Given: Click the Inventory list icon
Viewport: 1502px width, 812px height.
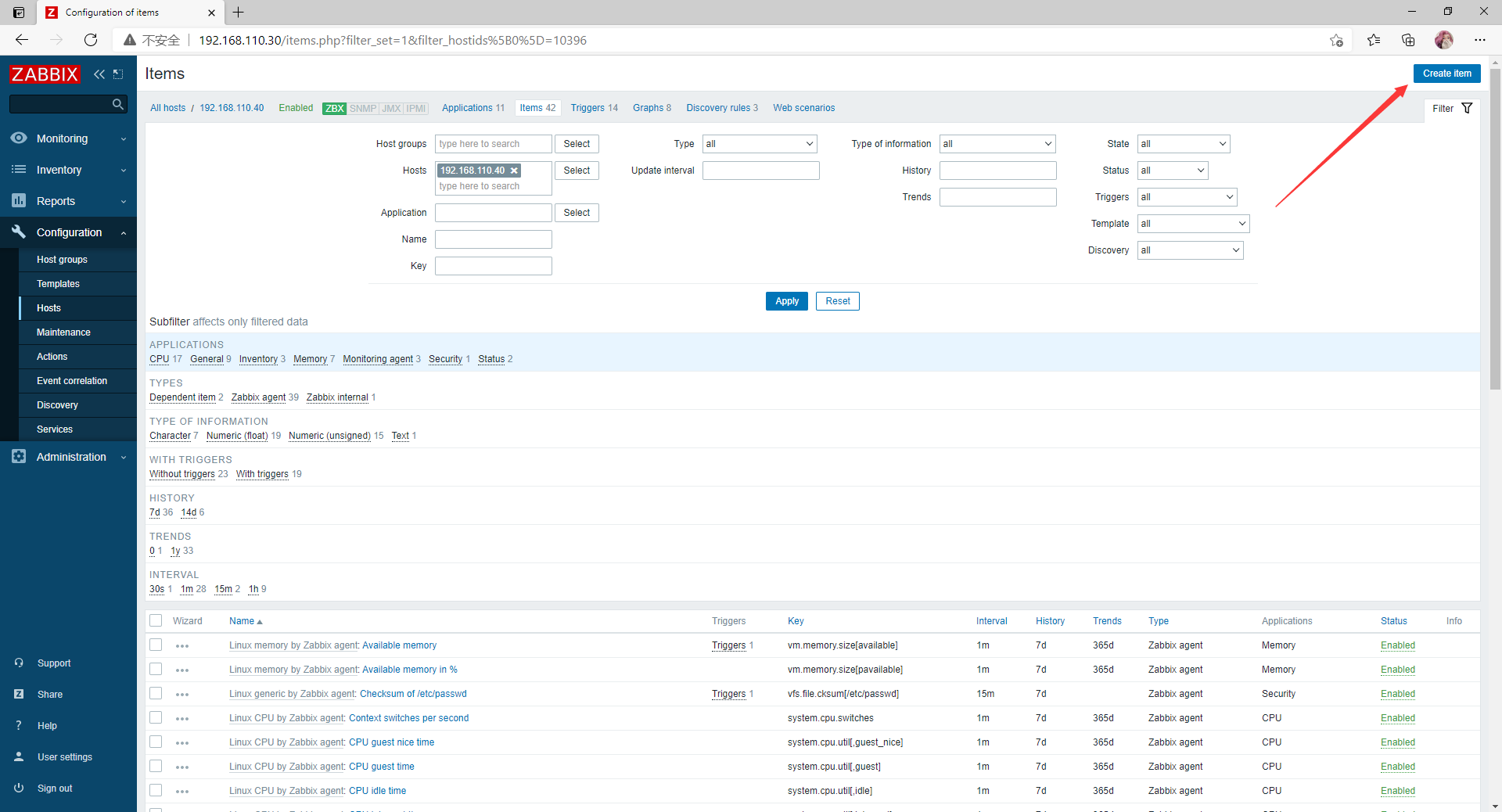Looking at the screenshot, I should click(19, 169).
